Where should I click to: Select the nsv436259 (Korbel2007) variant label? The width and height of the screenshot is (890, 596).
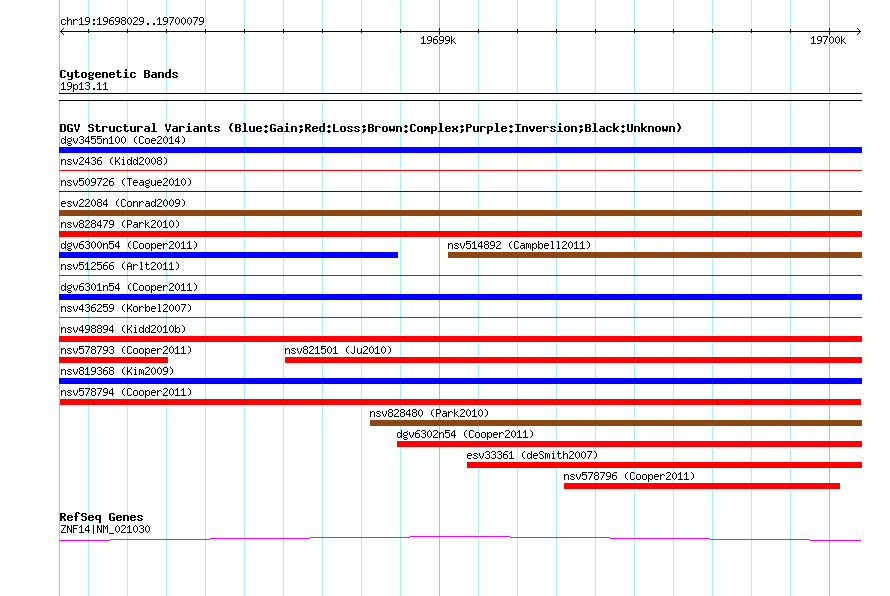coord(126,308)
